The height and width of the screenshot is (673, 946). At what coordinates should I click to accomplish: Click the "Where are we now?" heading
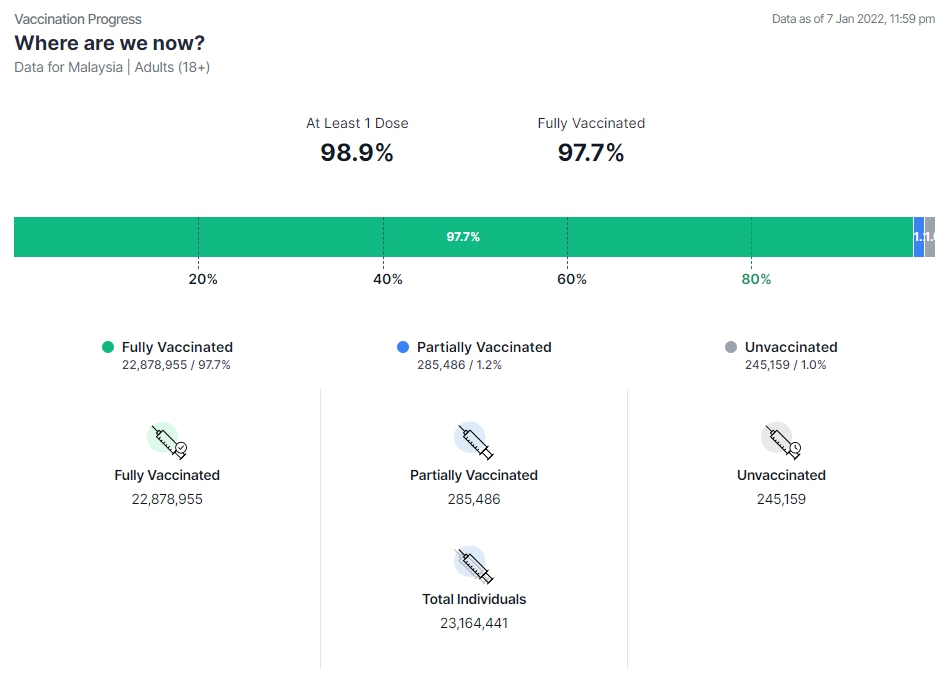[110, 43]
